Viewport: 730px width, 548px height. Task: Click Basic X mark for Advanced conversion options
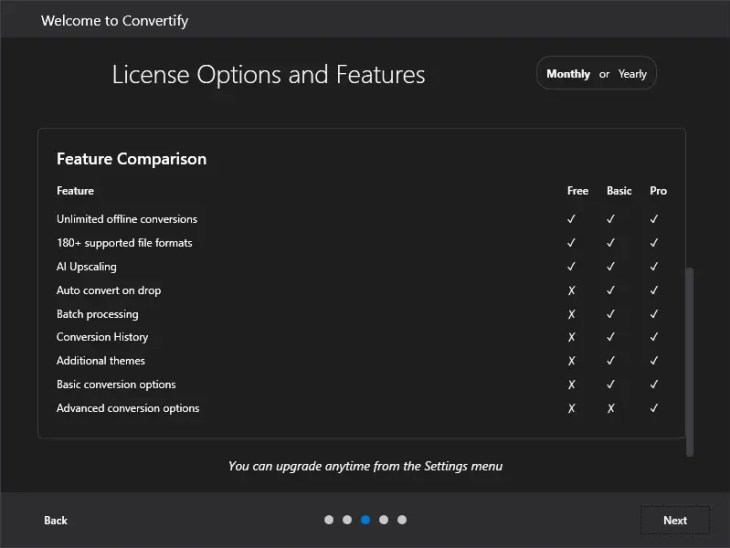(610, 408)
